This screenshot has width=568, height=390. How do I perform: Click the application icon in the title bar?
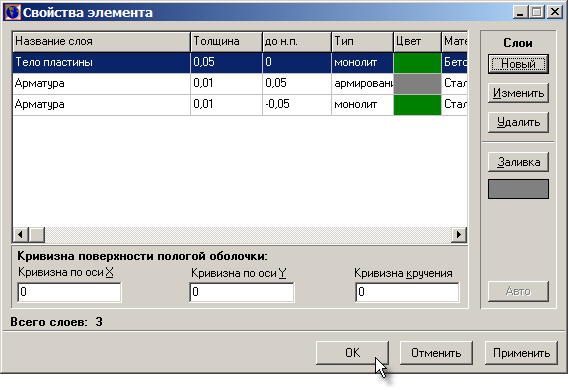pyautogui.click(x=12, y=12)
